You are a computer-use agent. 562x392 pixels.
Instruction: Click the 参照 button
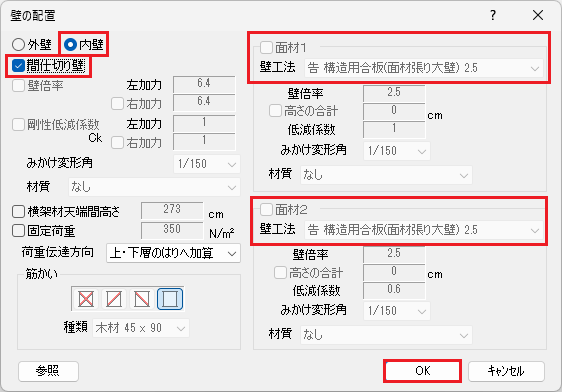click(x=48, y=371)
